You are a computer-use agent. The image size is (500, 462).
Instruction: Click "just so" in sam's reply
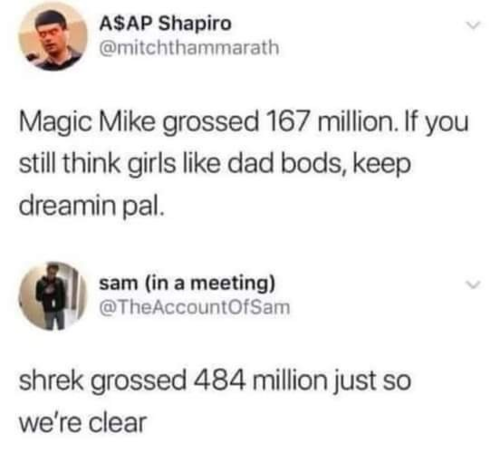pyautogui.click(x=372, y=382)
